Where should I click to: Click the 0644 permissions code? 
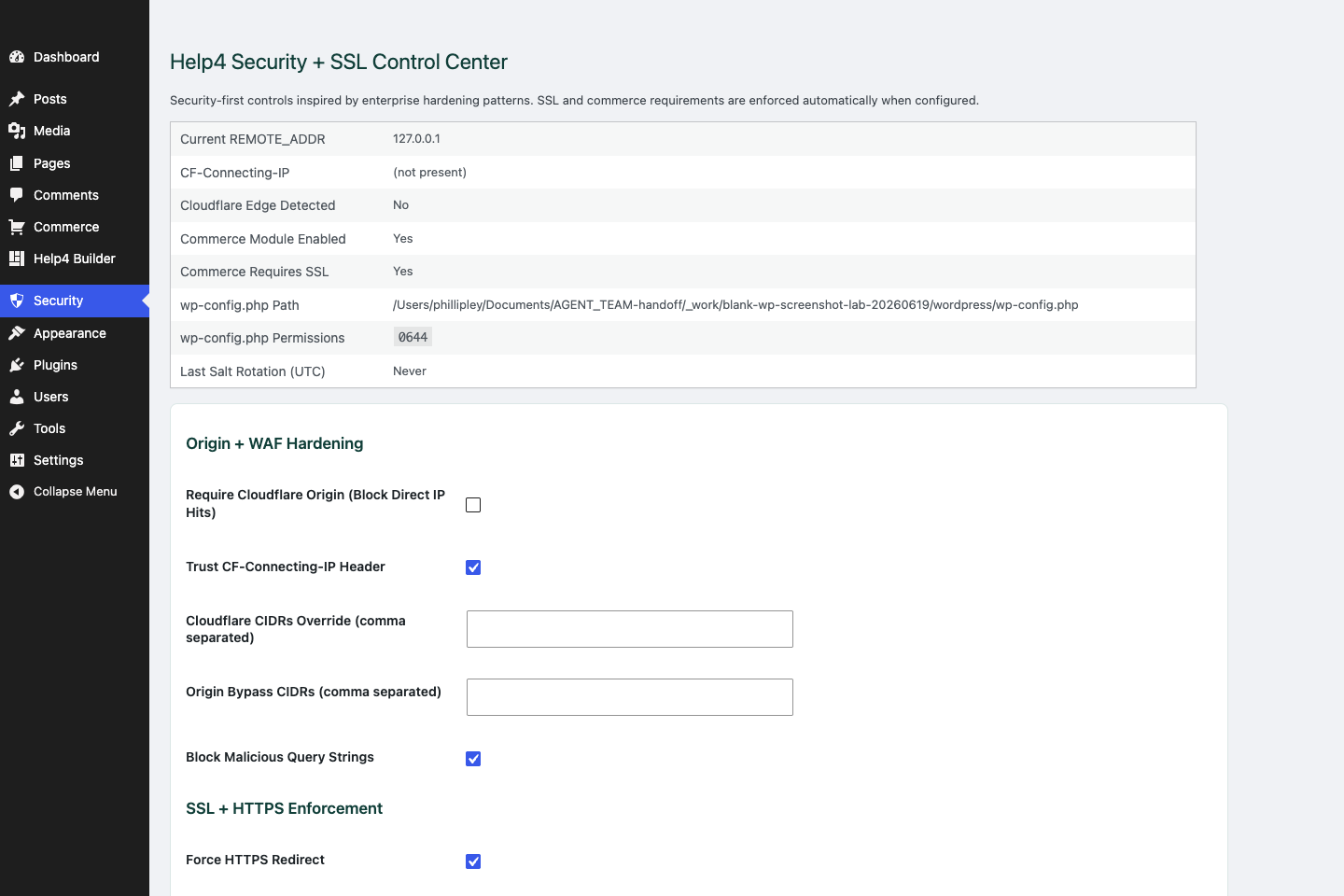pyautogui.click(x=413, y=338)
